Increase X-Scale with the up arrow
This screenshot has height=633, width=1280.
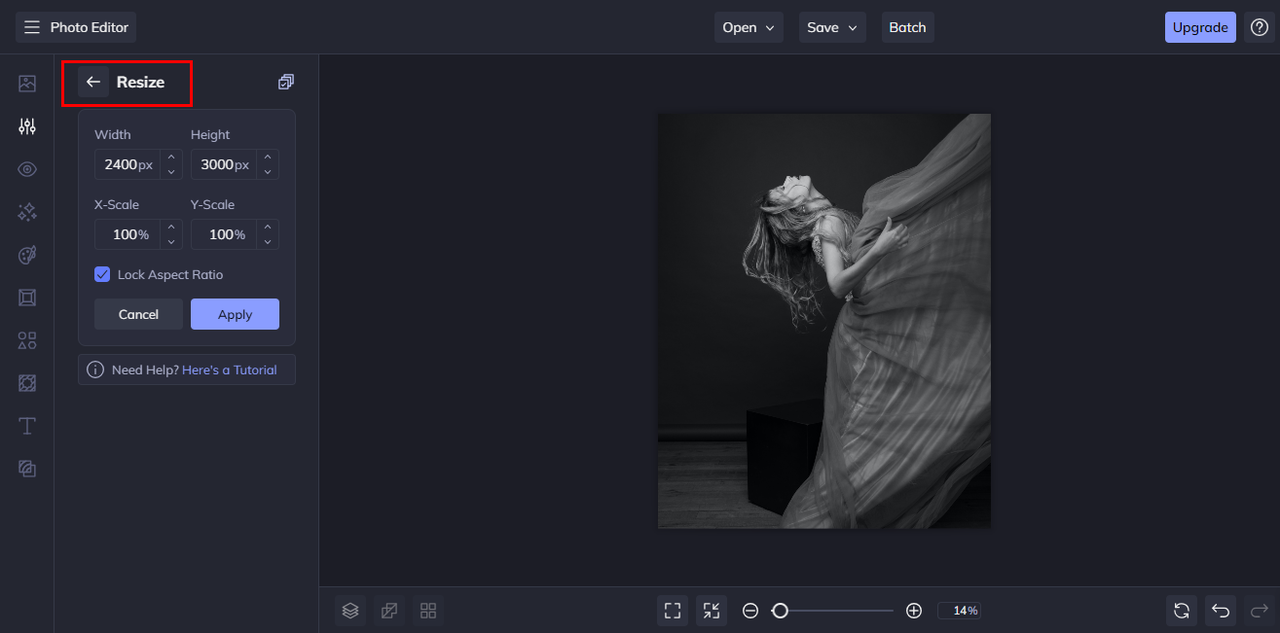[x=171, y=227]
